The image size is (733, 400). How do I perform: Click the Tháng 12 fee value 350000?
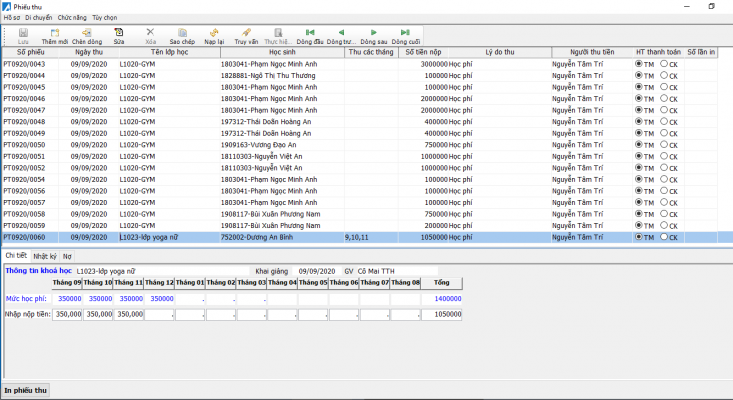tap(159, 299)
